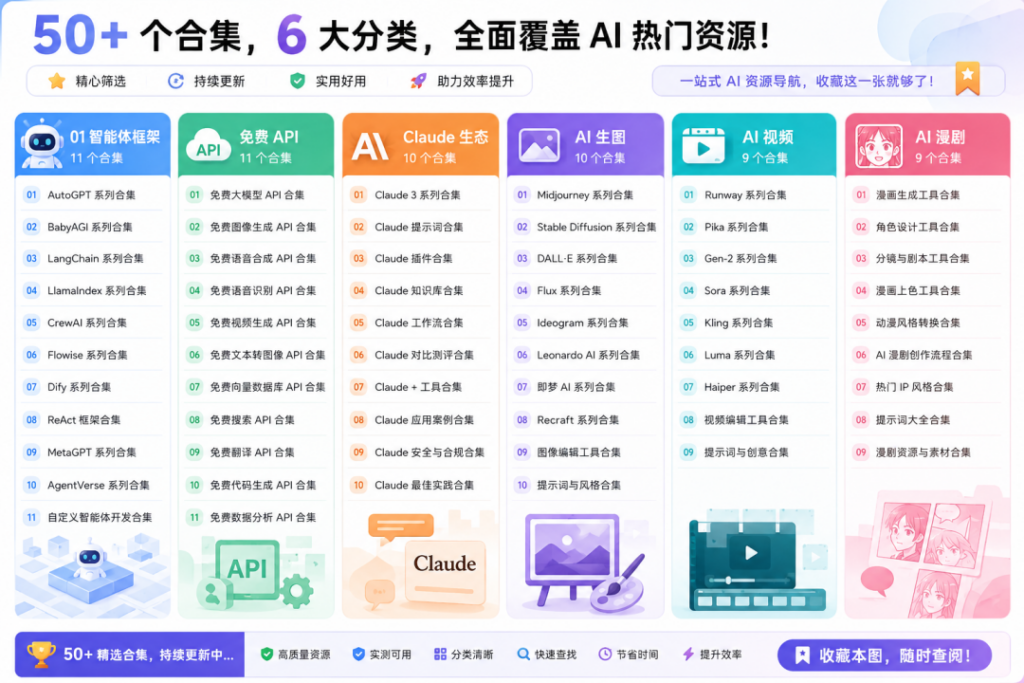Click the rocket icon beside 助力效率提升
The image size is (1024, 683).
418,81
